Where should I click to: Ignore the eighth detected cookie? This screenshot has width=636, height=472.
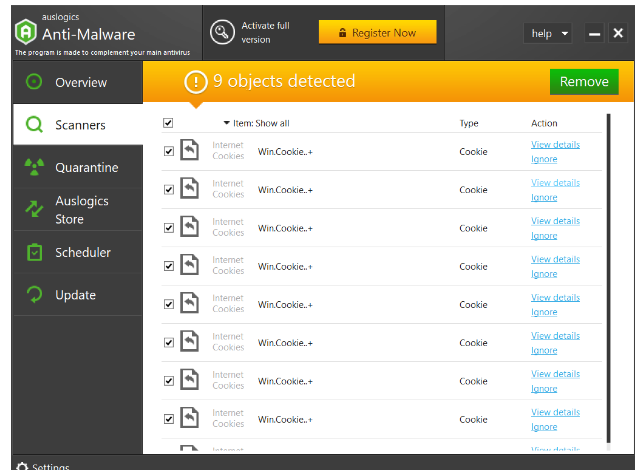pyautogui.click(x=544, y=427)
